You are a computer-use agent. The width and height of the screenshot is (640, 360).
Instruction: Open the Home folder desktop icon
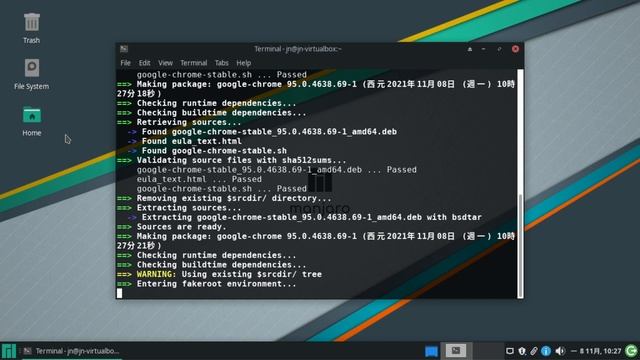pos(31,121)
